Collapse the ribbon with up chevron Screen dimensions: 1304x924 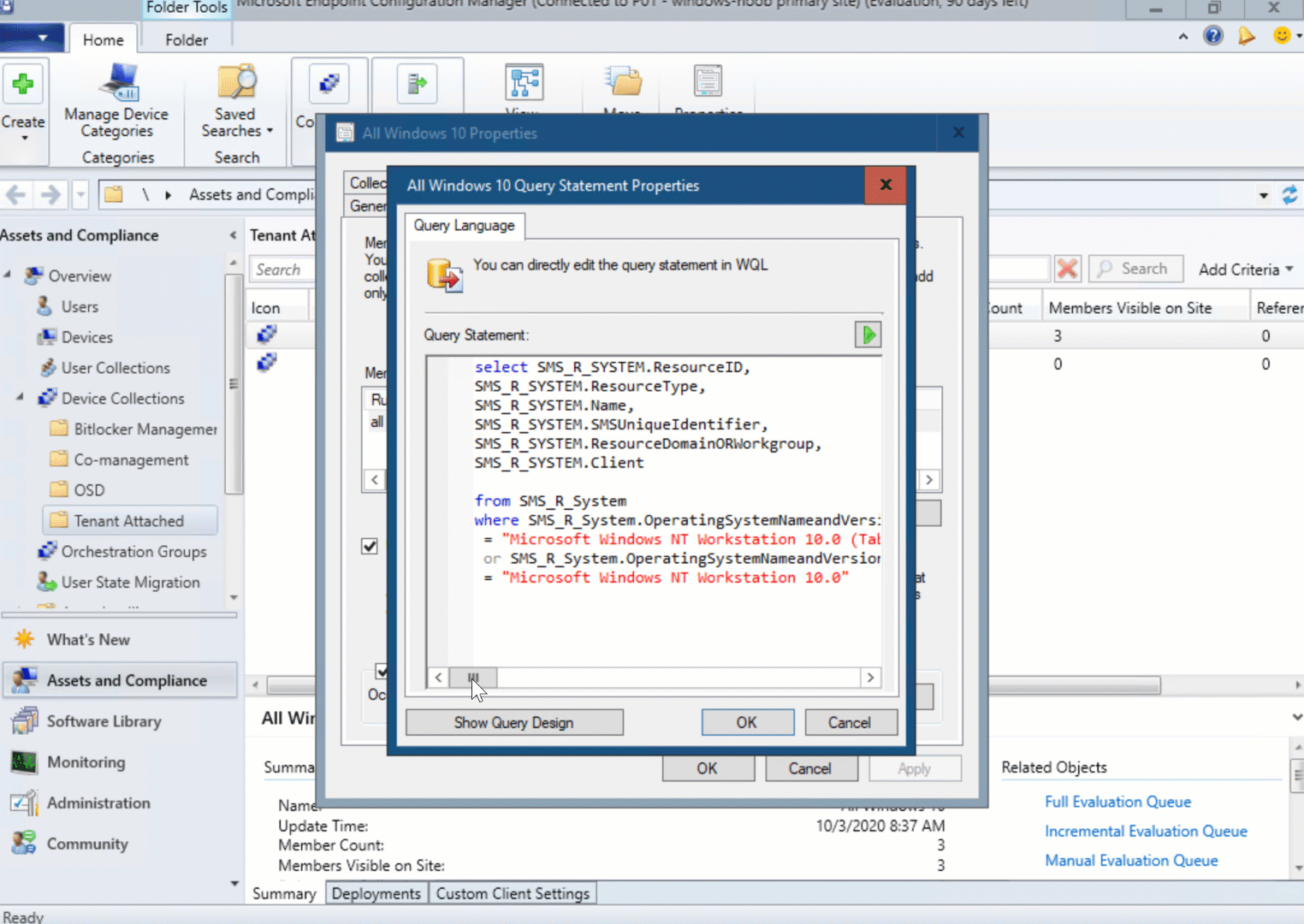click(x=1183, y=37)
